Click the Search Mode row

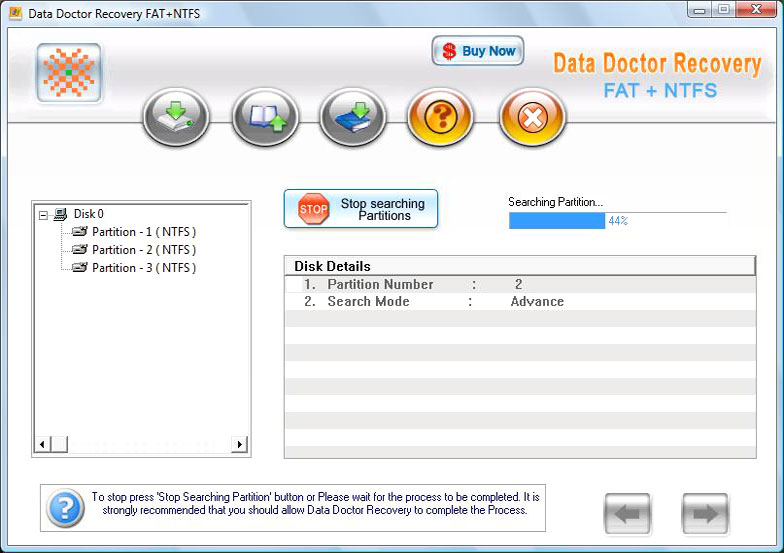pyautogui.click(x=520, y=302)
